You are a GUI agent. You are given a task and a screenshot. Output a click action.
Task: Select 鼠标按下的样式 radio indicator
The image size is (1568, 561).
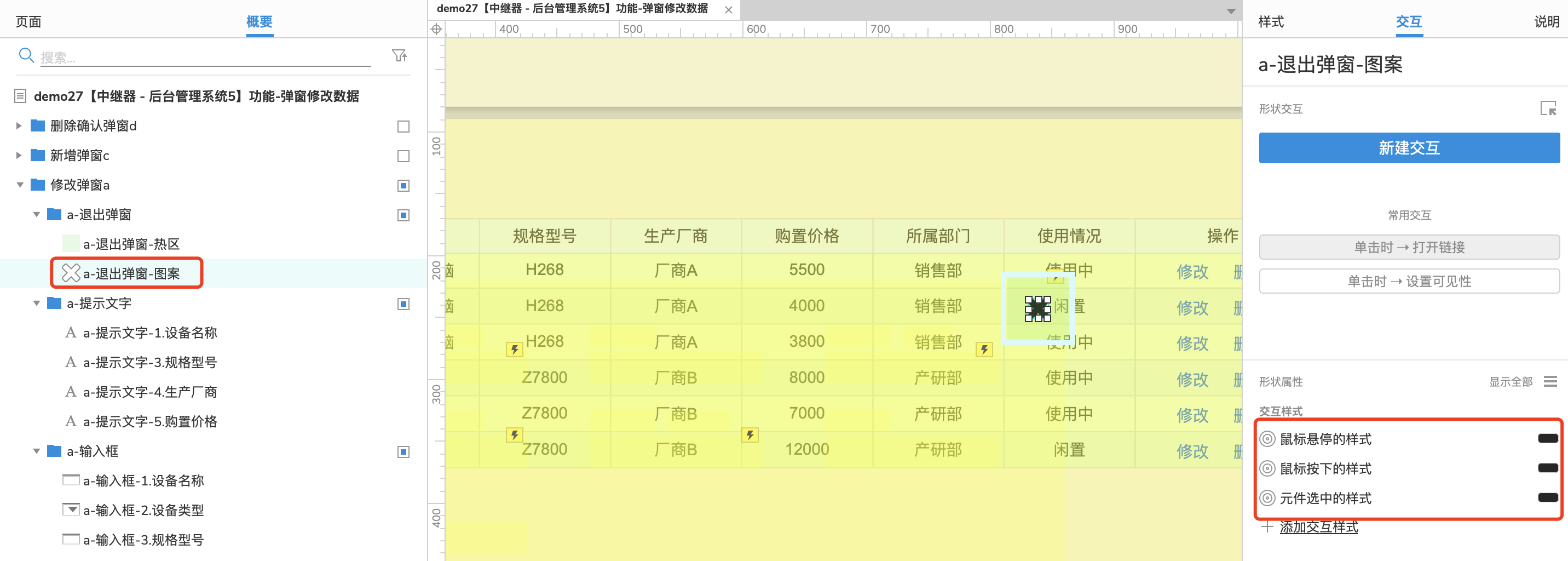1267,468
